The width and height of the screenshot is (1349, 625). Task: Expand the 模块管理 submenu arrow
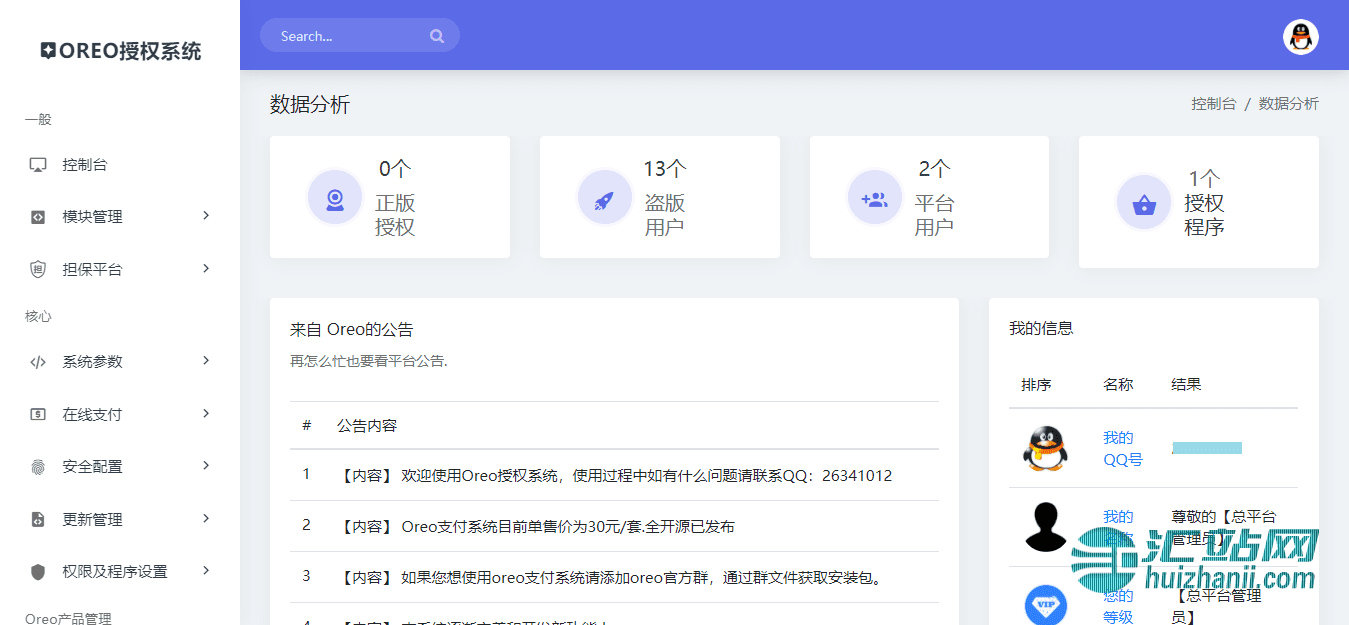tap(206, 215)
